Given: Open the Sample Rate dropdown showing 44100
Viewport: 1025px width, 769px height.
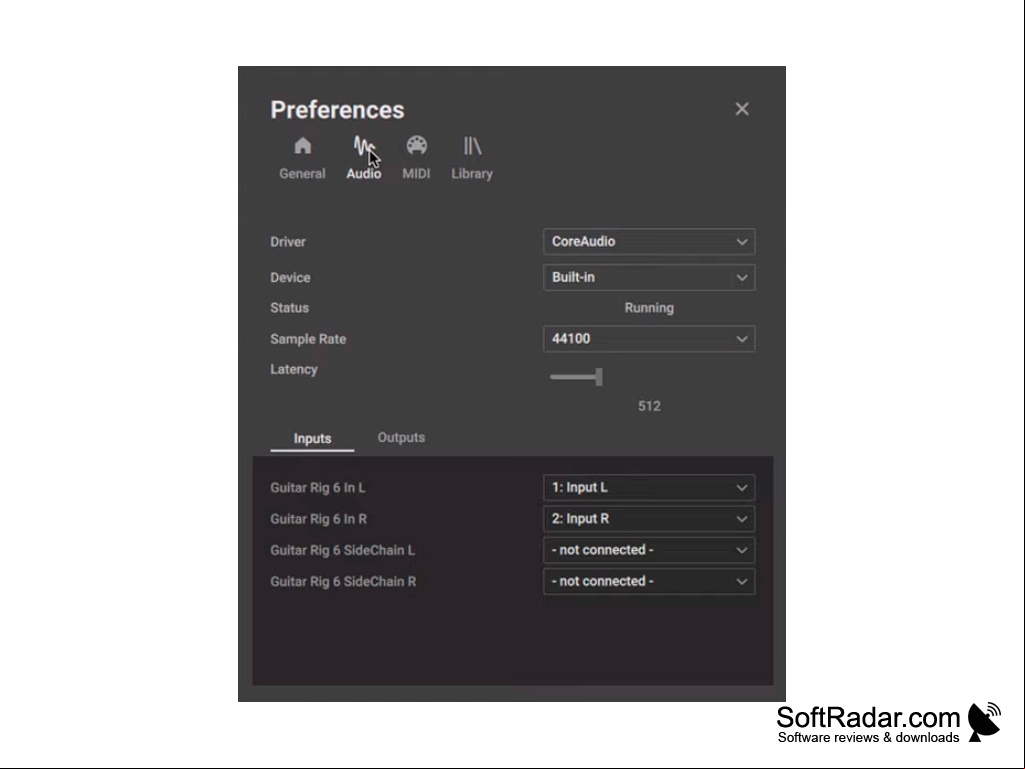Looking at the screenshot, I should click(649, 339).
